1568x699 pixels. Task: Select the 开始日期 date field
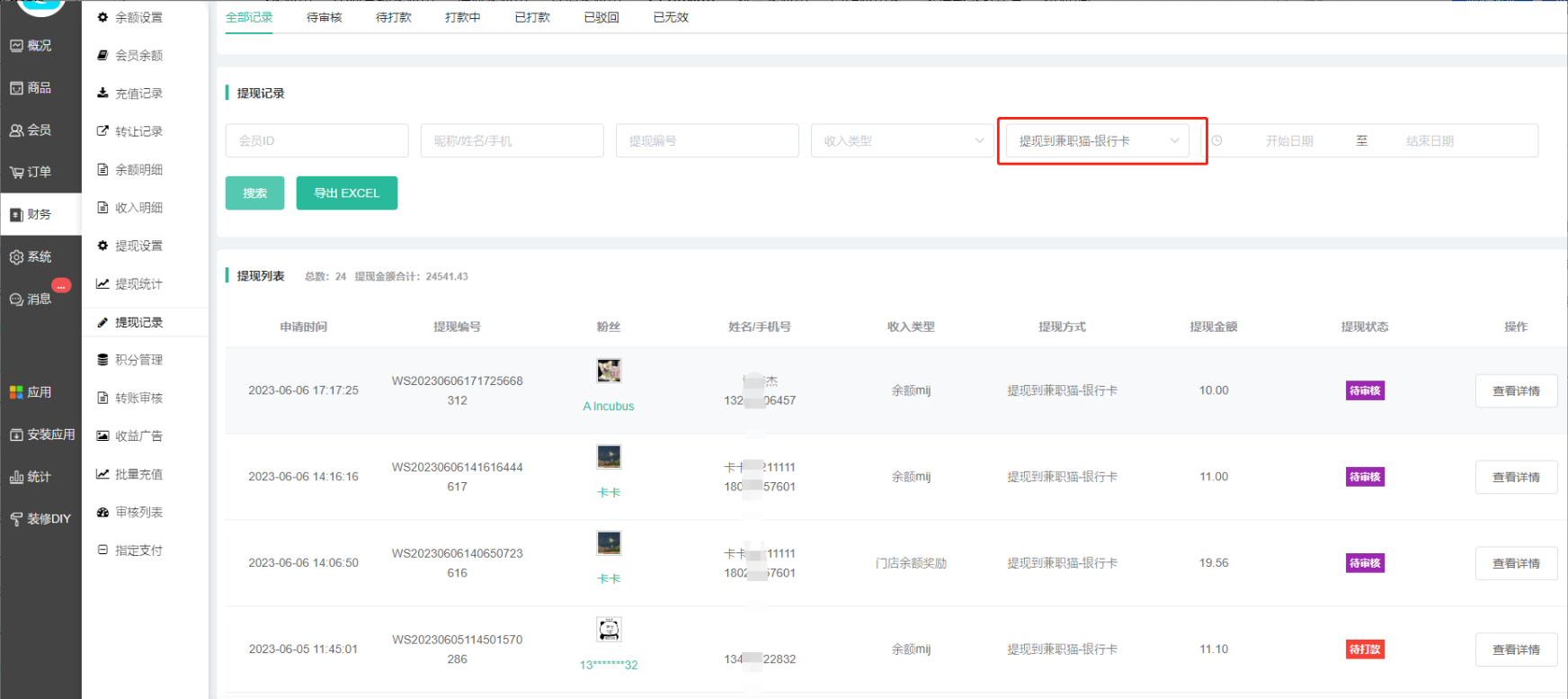click(1288, 141)
